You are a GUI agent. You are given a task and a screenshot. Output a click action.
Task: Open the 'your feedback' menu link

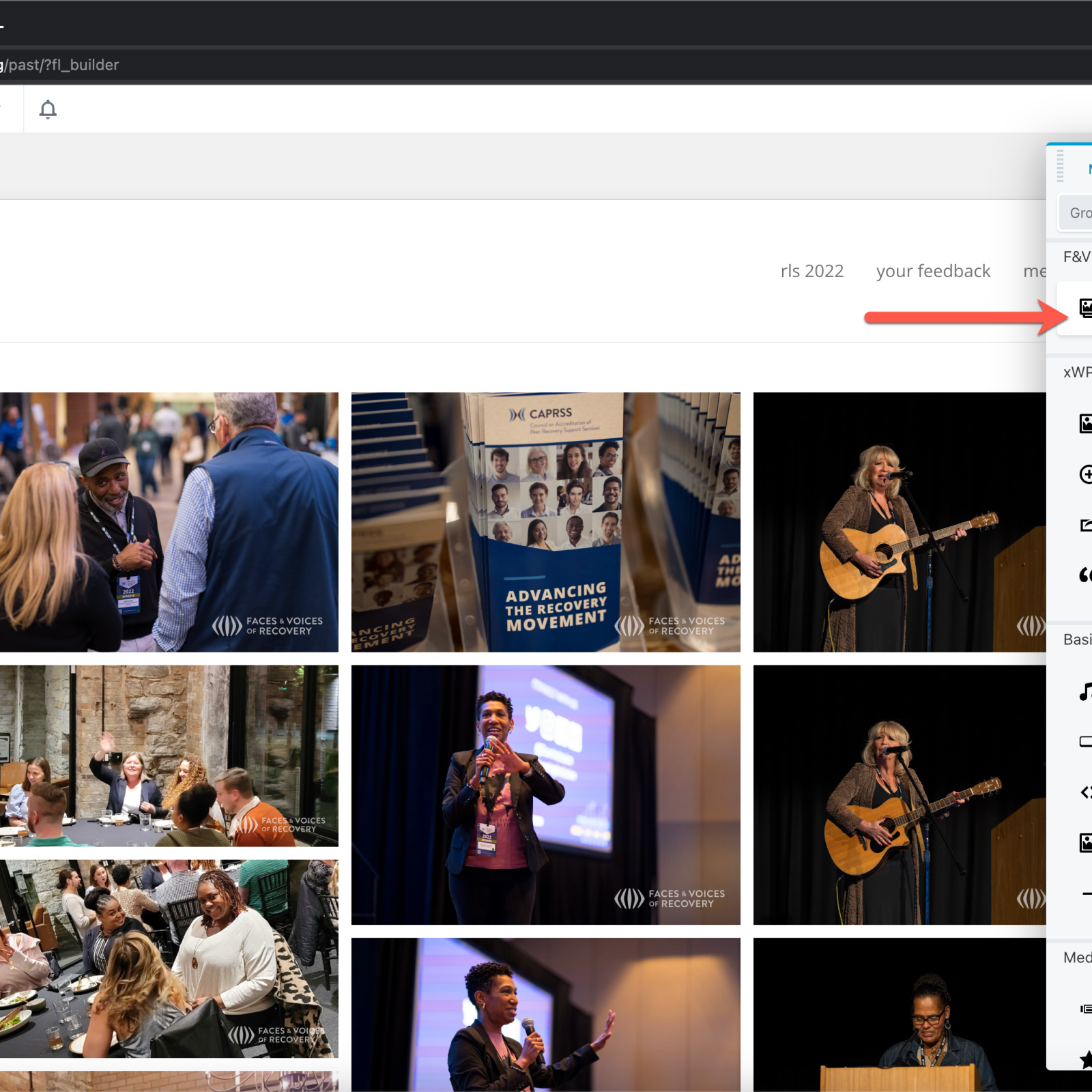click(x=932, y=271)
